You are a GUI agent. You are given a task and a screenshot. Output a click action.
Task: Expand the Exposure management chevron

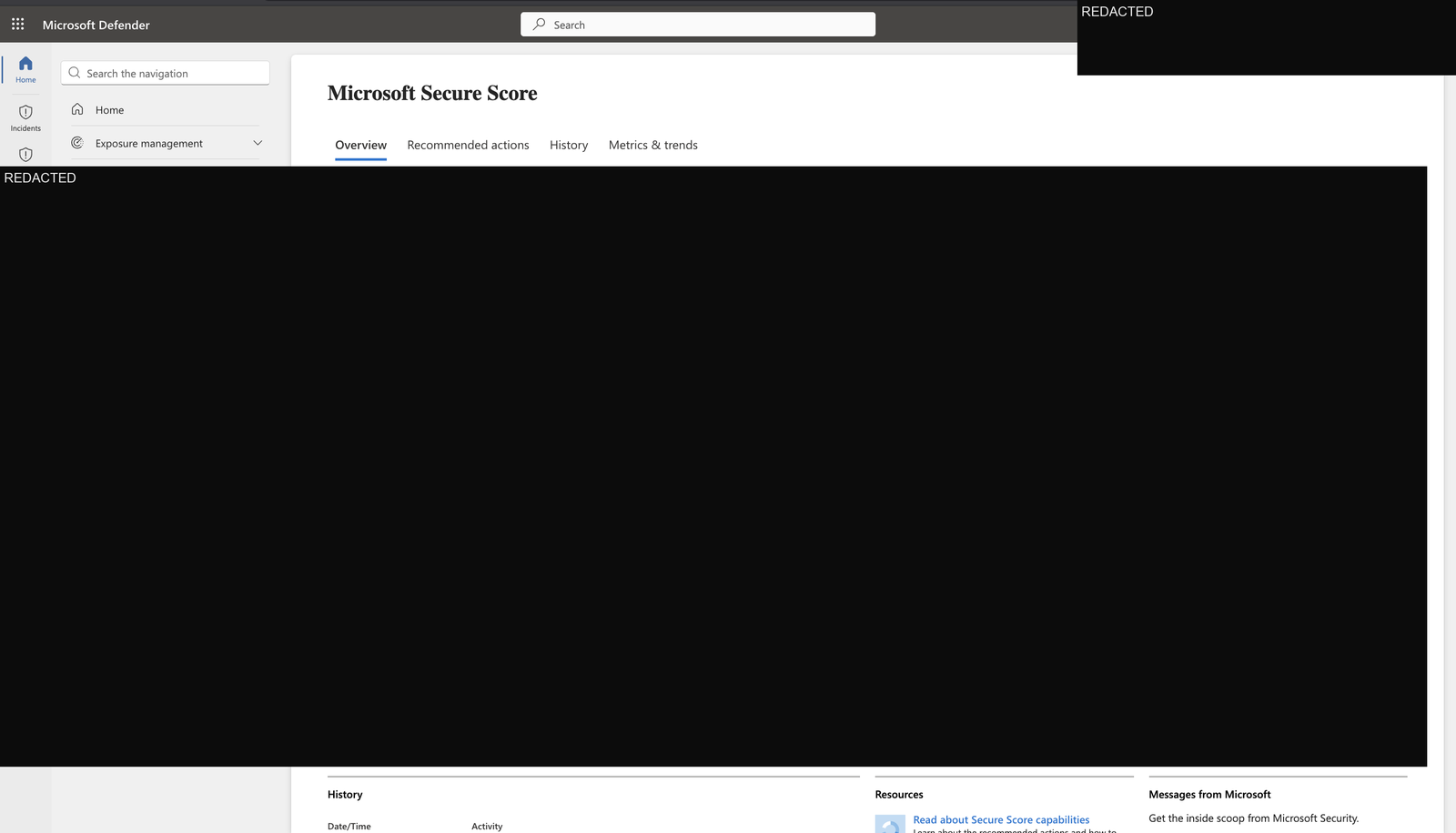pyautogui.click(x=258, y=143)
